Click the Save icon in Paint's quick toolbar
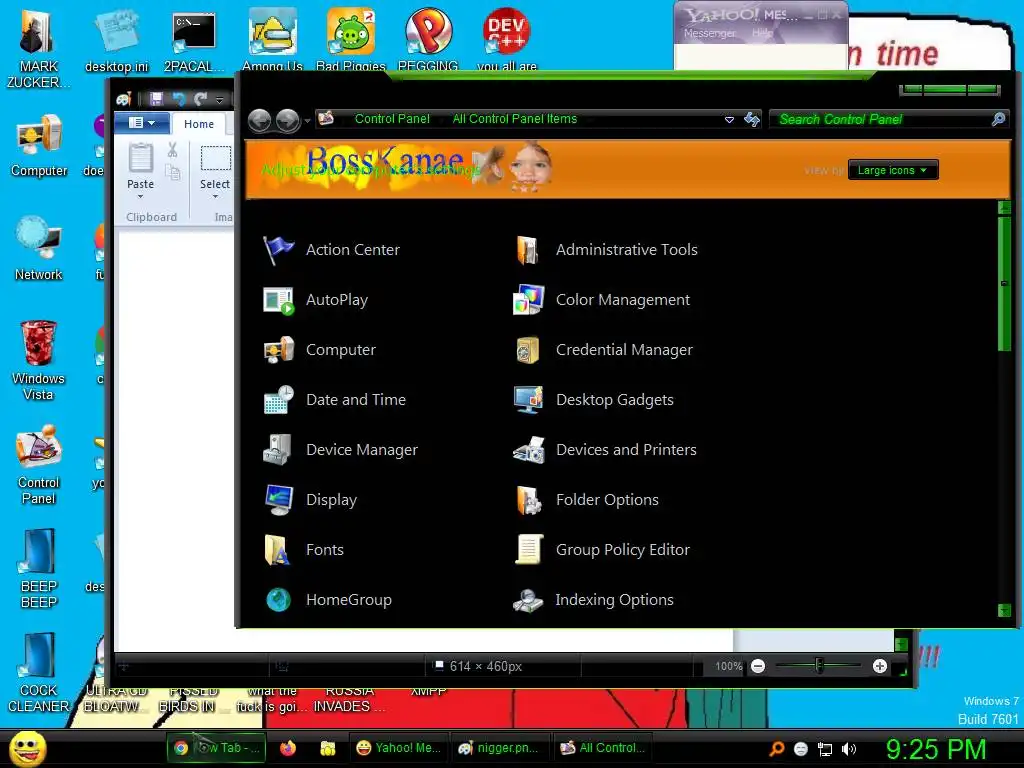 click(x=156, y=99)
